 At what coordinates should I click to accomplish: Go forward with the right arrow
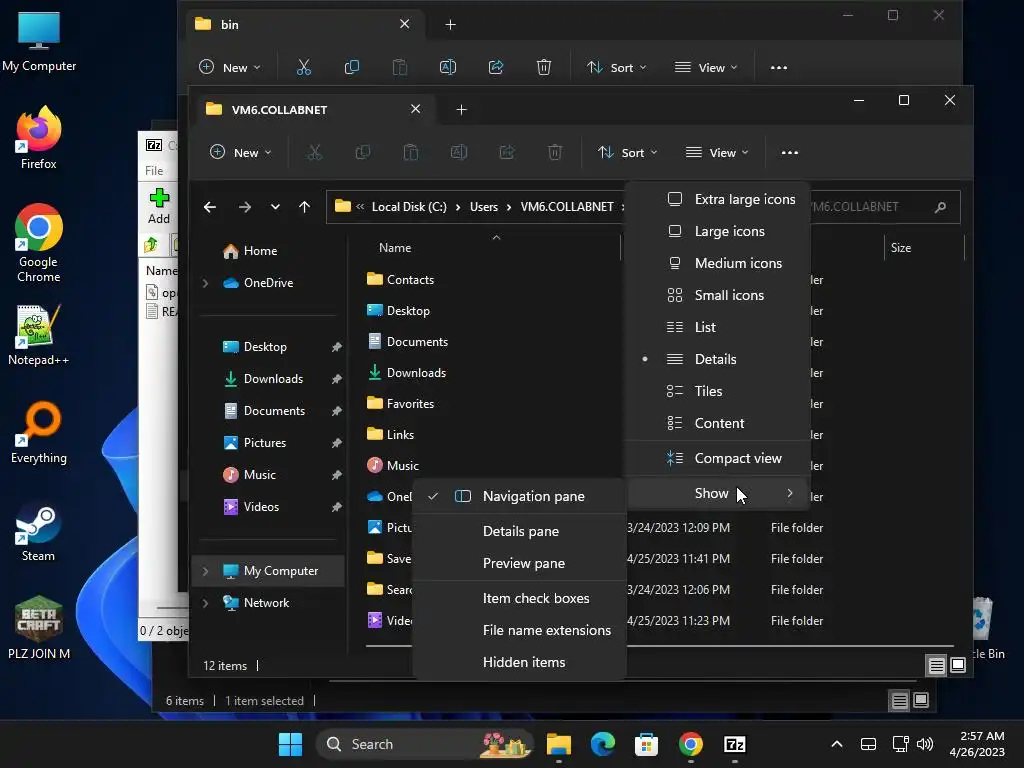coord(245,207)
